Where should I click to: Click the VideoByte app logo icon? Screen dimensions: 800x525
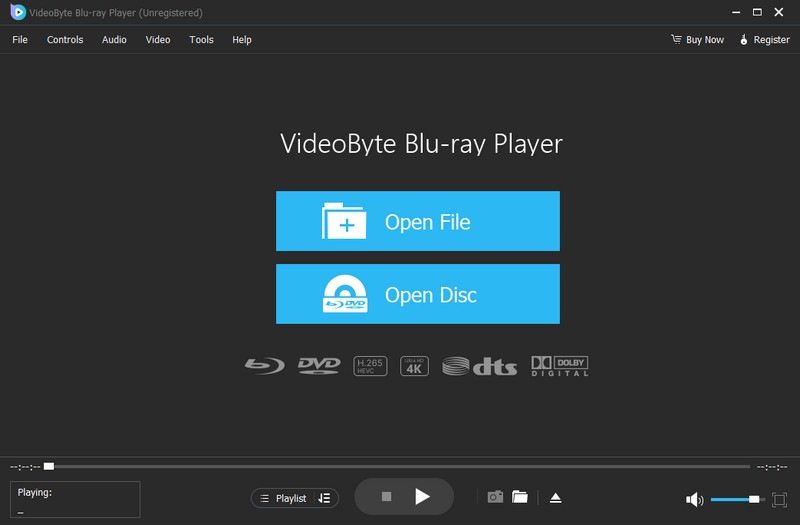point(18,12)
